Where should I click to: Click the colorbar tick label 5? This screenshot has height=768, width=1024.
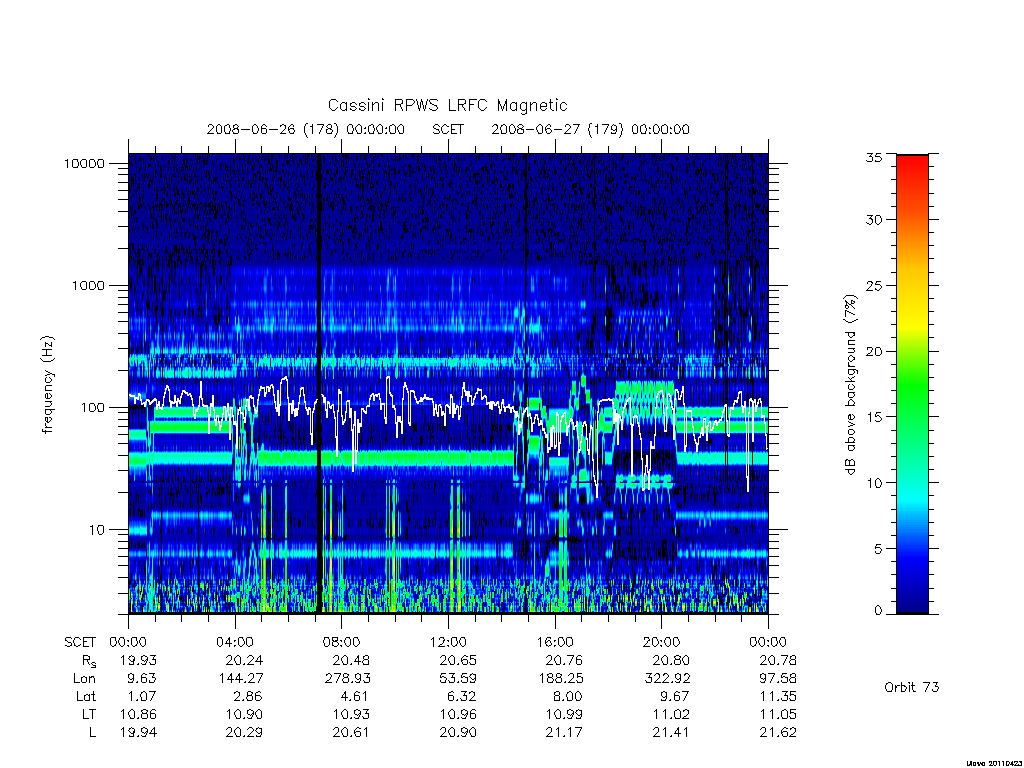878,549
